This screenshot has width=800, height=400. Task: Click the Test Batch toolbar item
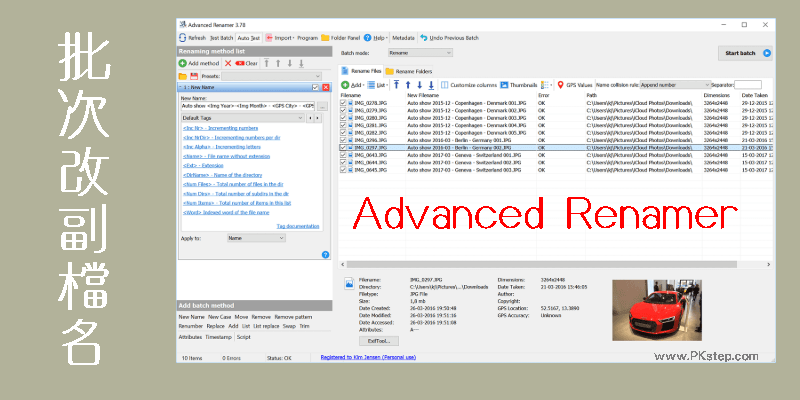221,38
